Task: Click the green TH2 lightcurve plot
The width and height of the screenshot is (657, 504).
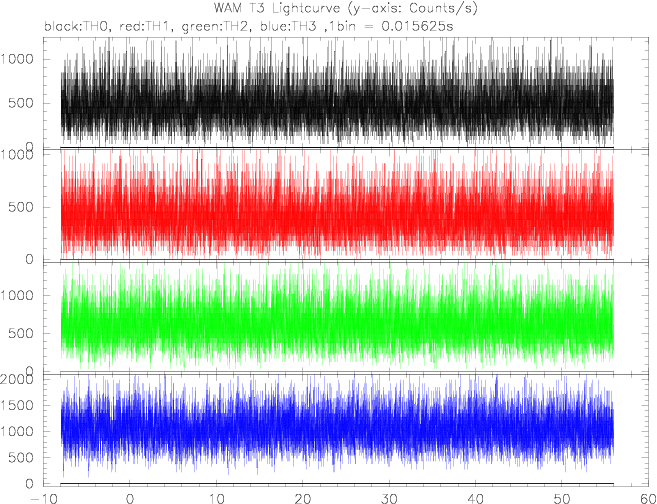Action: [337, 318]
